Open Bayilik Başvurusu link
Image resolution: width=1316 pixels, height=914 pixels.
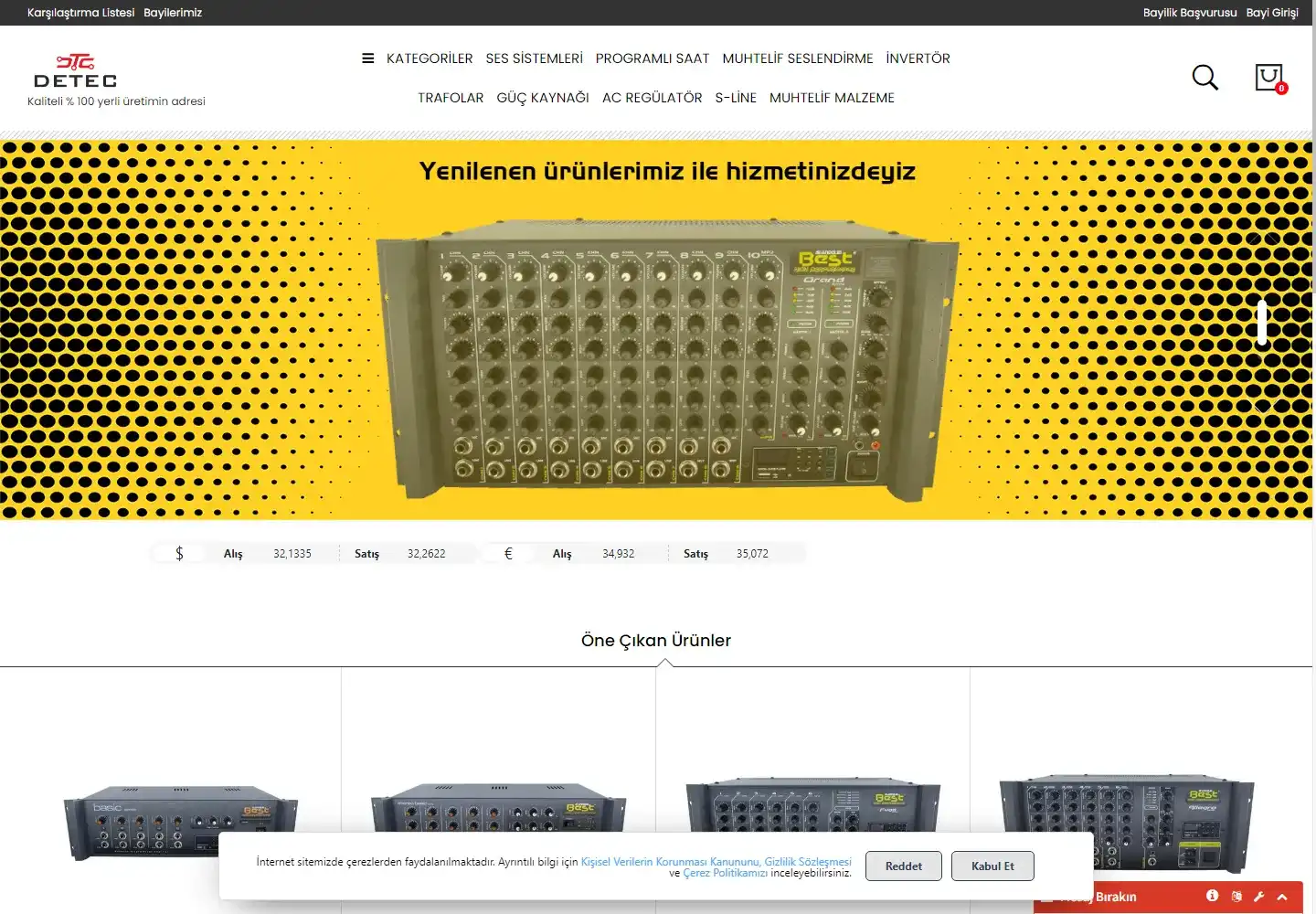(x=1190, y=13)
